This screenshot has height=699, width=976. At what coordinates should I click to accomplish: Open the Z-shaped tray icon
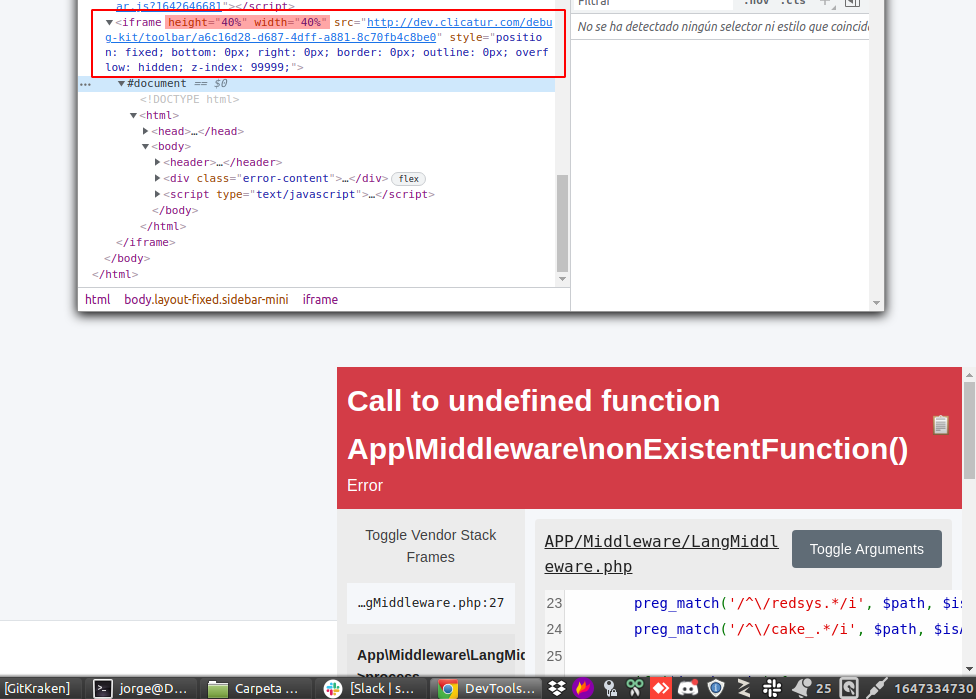tap(744, 688)
